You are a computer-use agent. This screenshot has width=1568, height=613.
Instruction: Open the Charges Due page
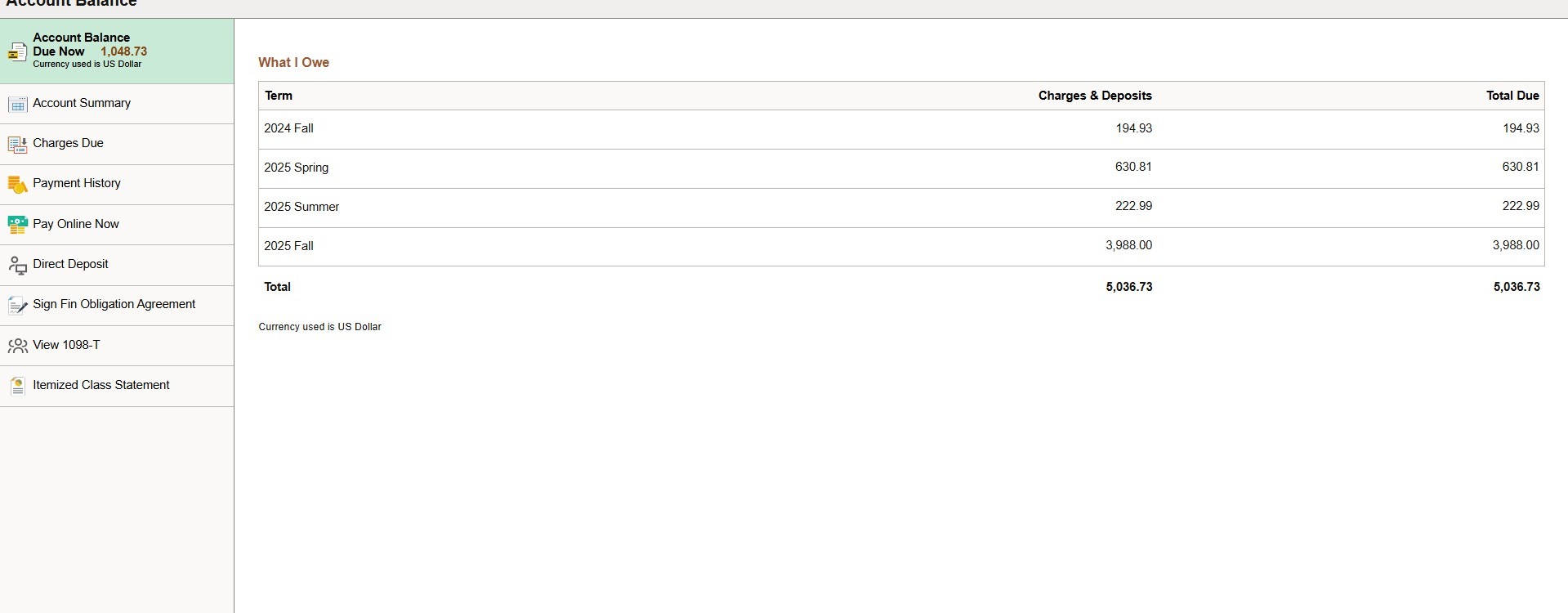point(117,144)
